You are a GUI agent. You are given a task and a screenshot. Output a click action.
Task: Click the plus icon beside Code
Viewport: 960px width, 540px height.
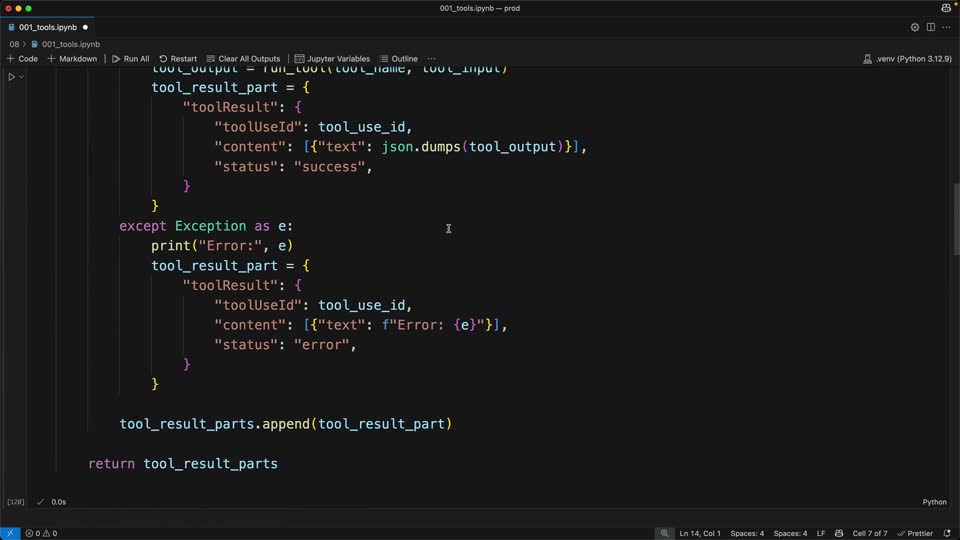(10, 59)
